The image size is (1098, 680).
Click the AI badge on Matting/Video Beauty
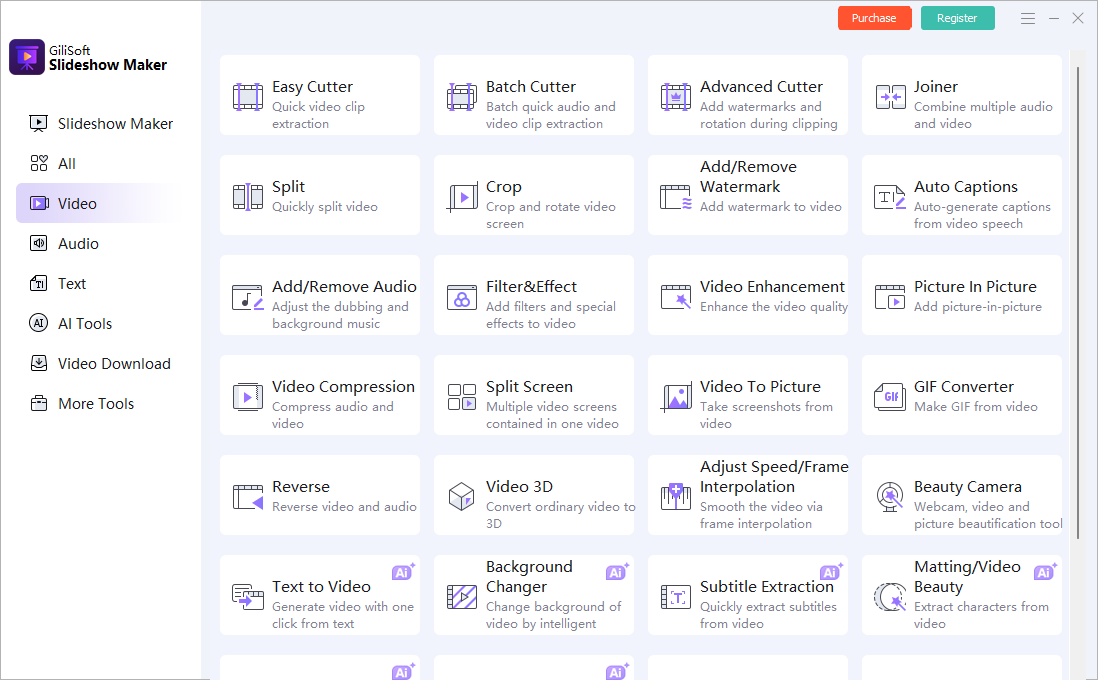coord(1046,571)
